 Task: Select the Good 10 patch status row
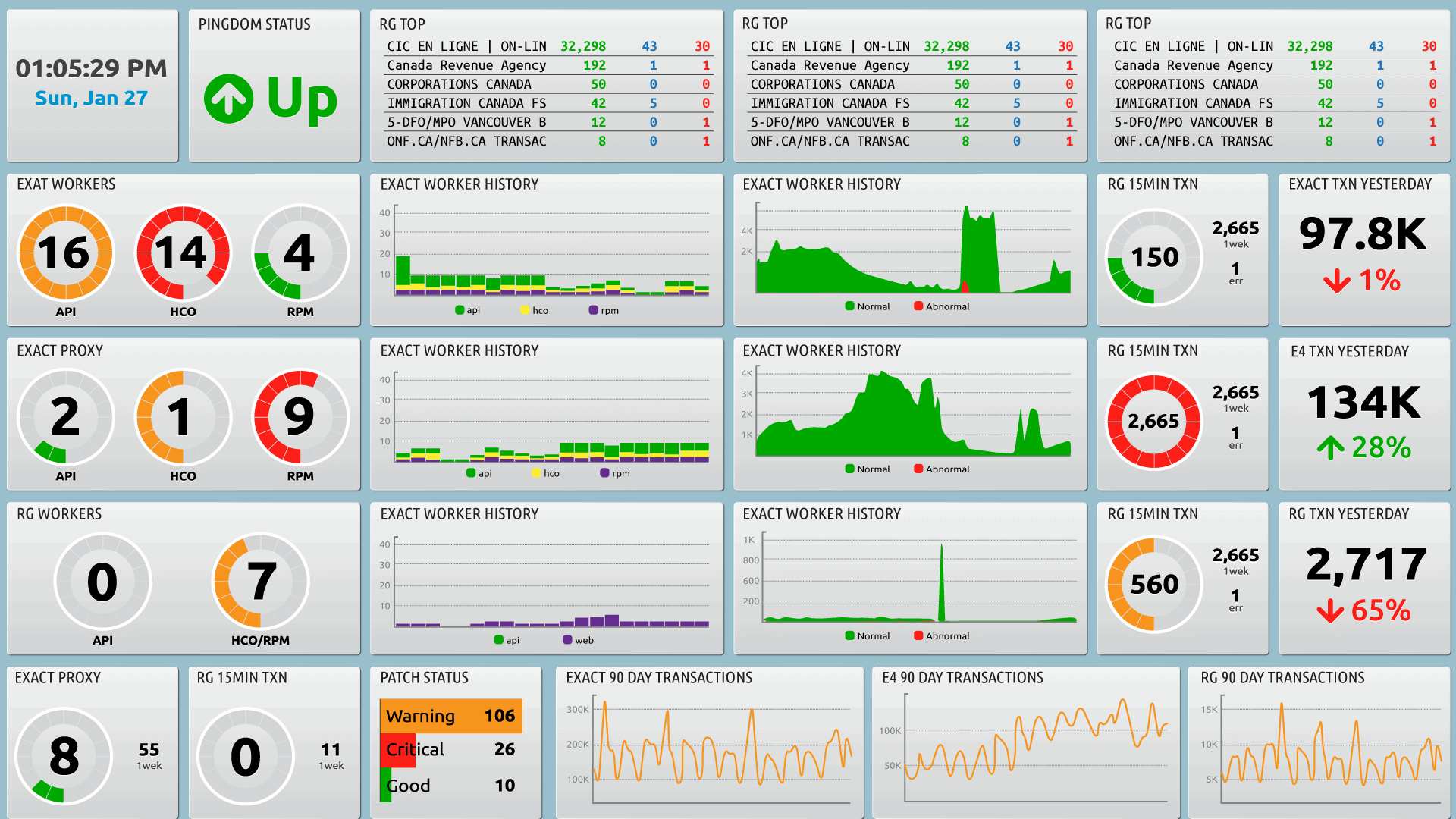pos(450,786)
